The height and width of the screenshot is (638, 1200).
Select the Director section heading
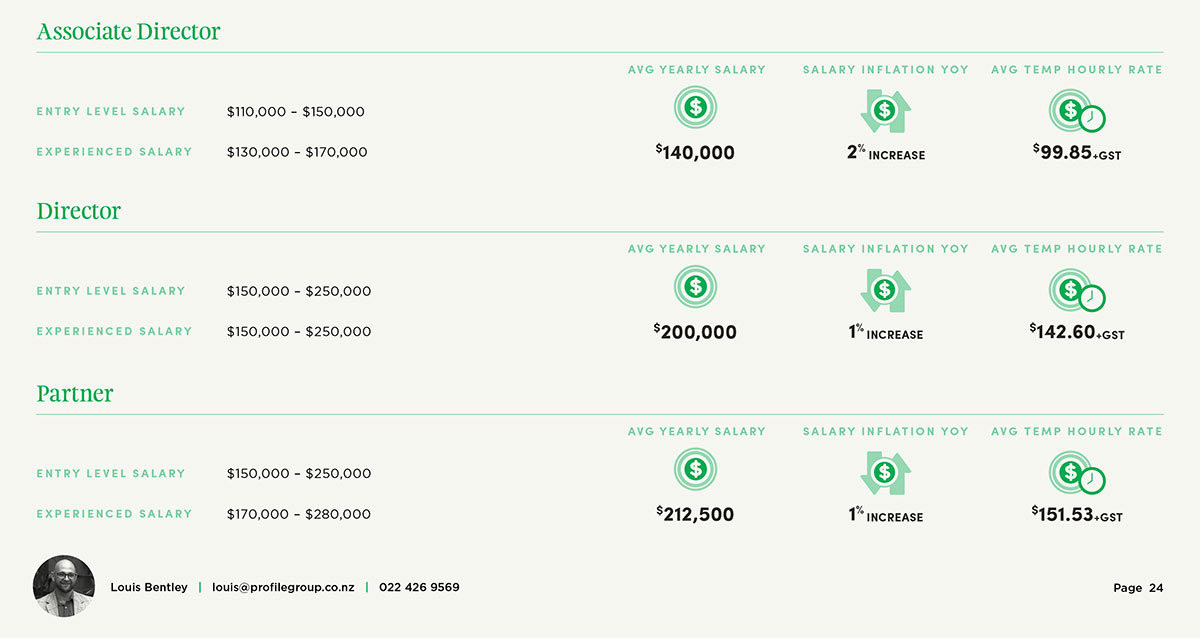(79, 212)
